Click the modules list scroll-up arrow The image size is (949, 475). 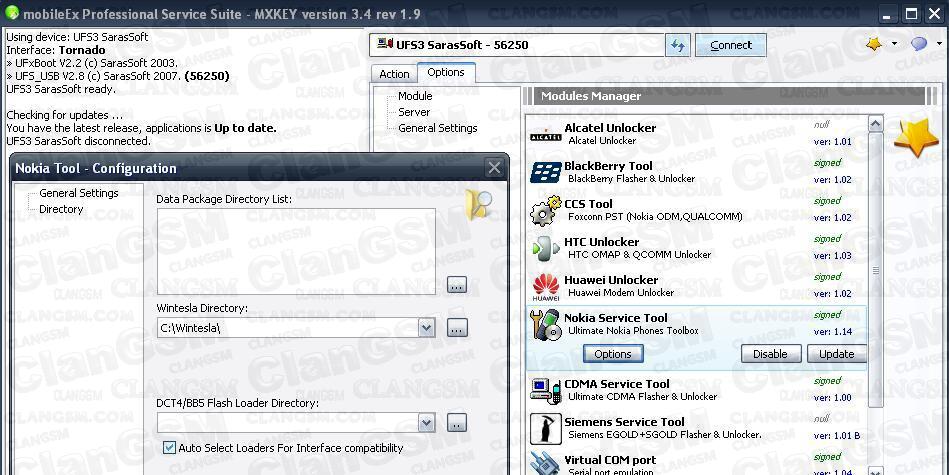(x=875, y=124)
